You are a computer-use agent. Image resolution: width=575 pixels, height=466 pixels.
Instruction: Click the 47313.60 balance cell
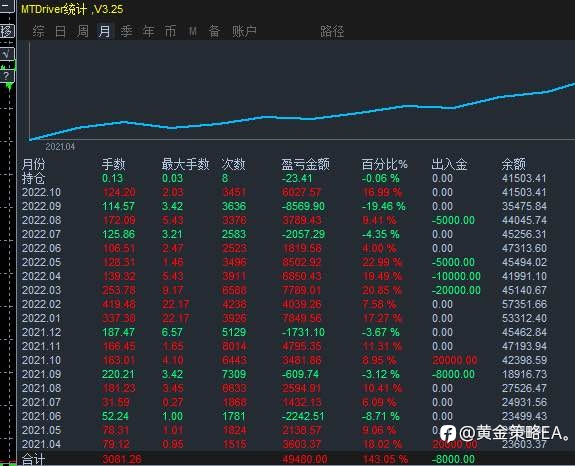point(524,248)
